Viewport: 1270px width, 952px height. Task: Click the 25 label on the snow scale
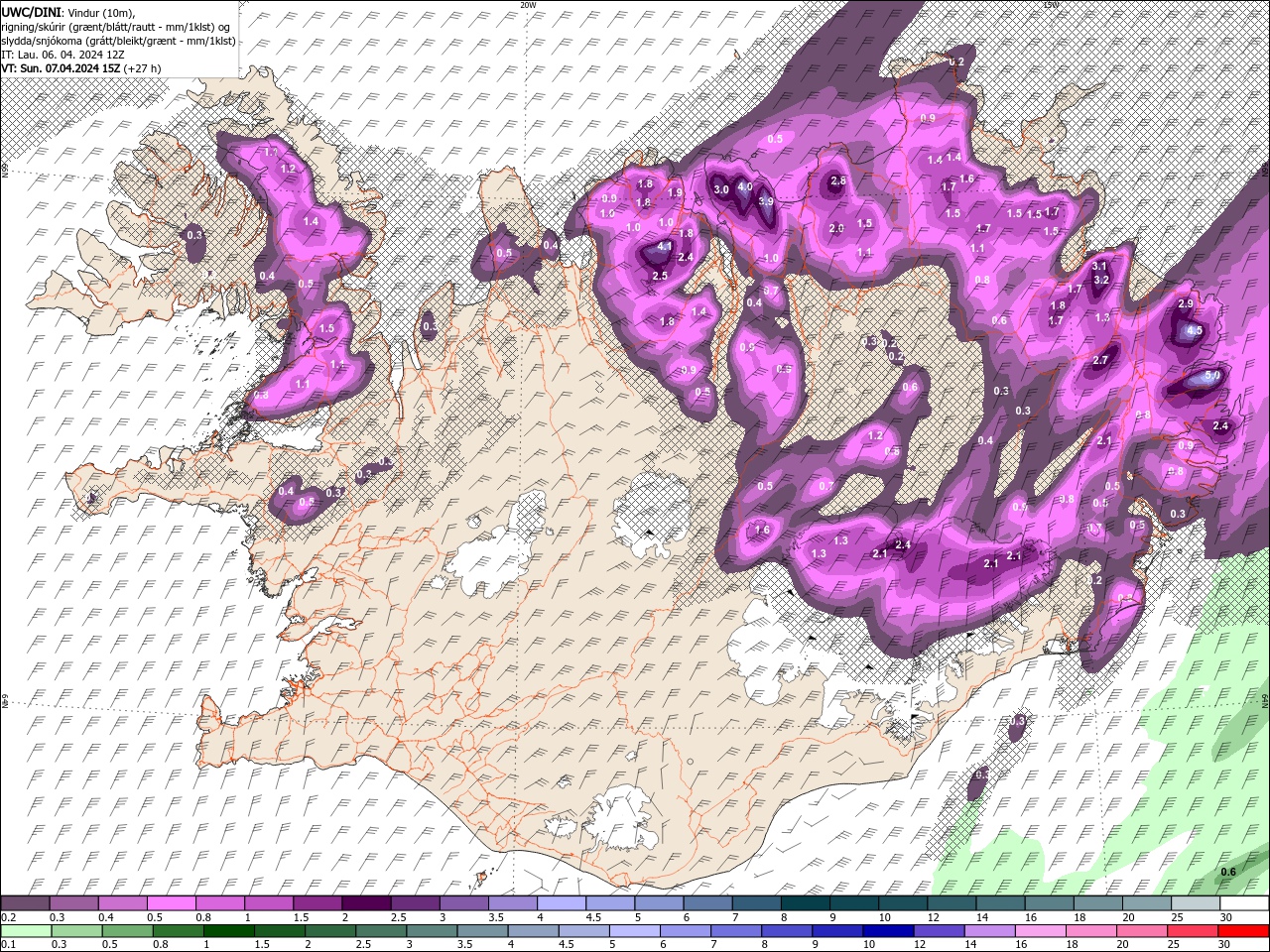[x=1177, y=917]
